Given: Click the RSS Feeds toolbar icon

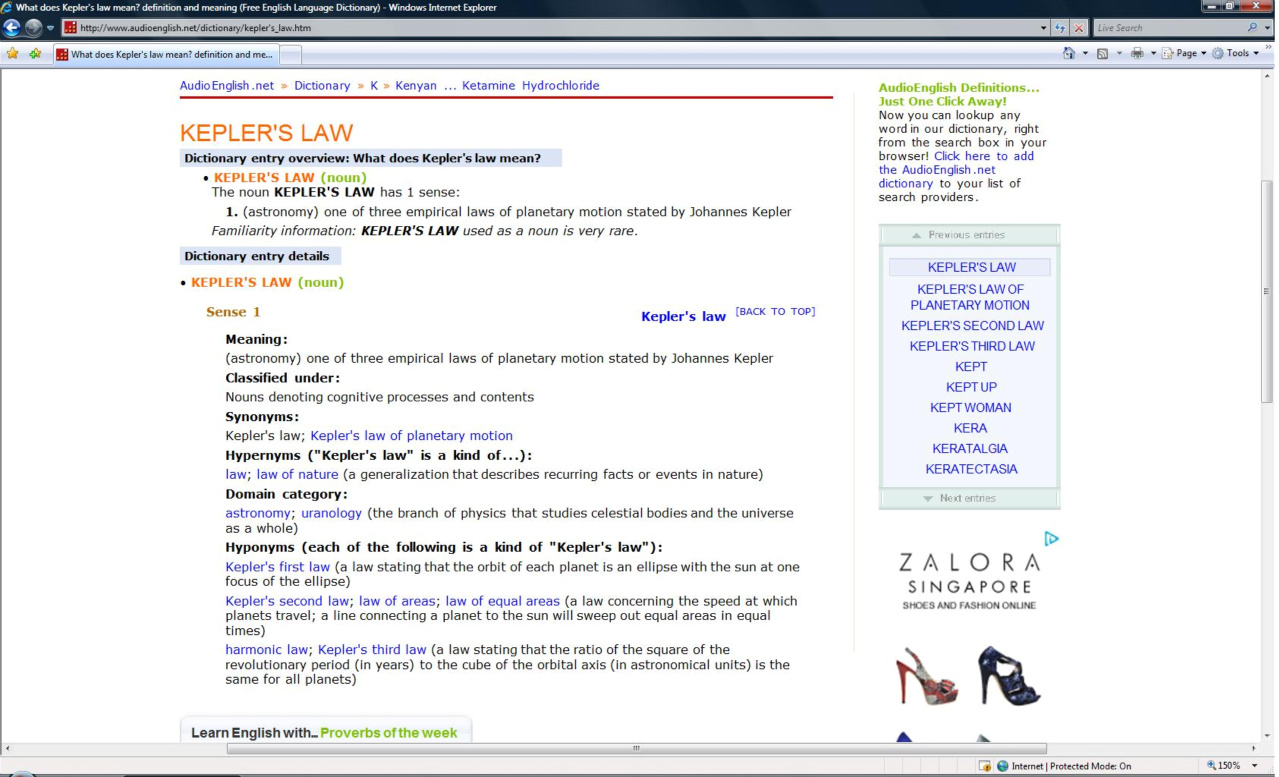Looking at the screenshot, I should pos(1100,53).
